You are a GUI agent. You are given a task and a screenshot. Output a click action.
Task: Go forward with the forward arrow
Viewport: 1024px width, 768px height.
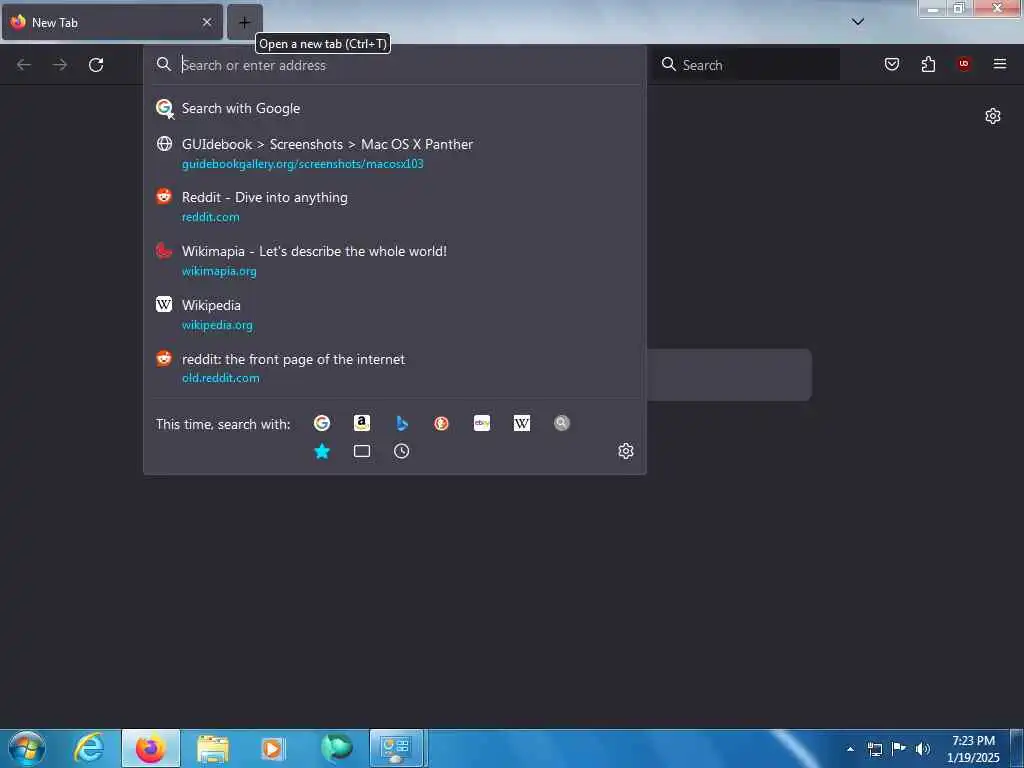tap(60, 65)
